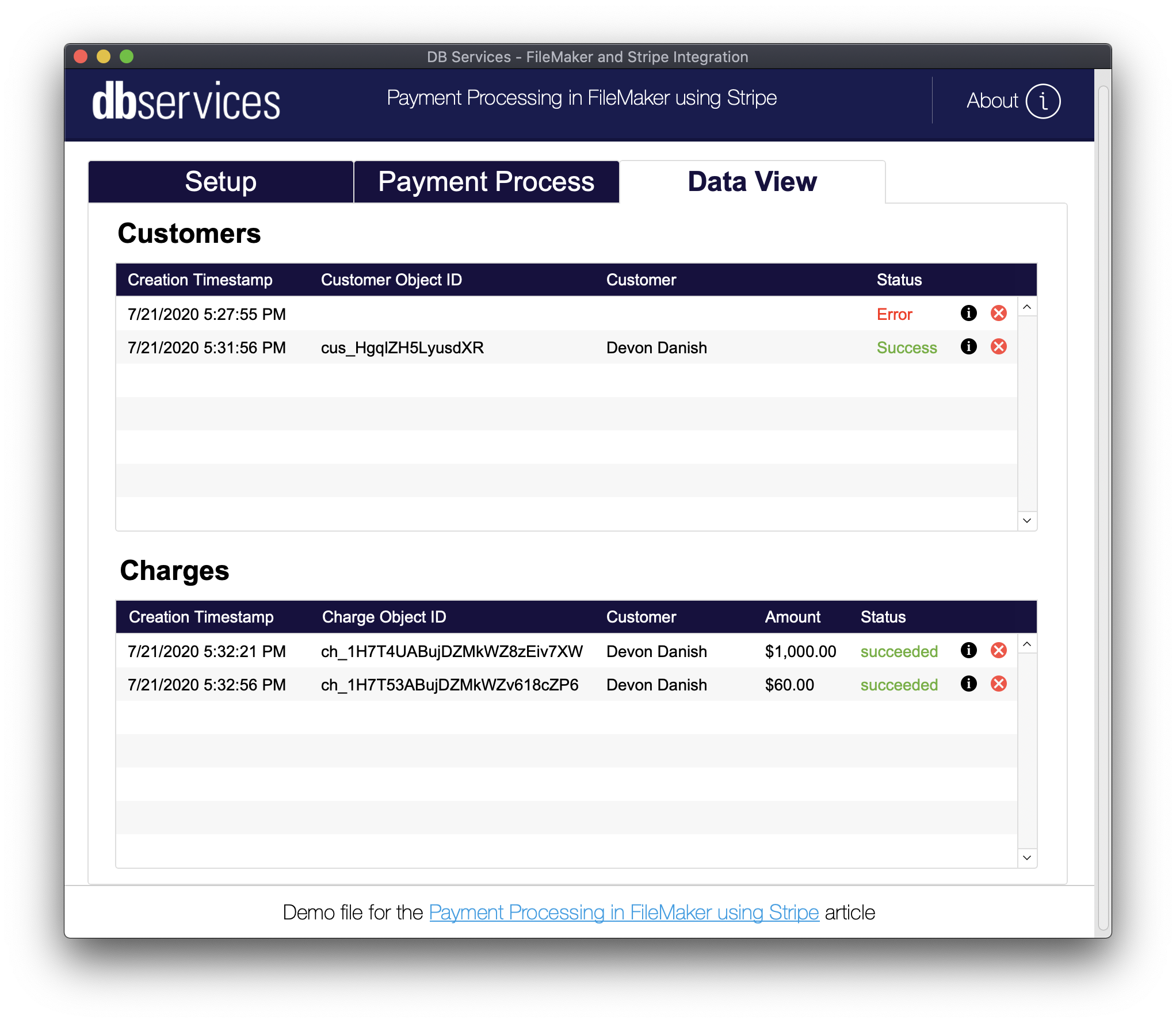Select charge ID ch_1H7T53ABujDZMkWZv618cZP6

pos(449,685)
